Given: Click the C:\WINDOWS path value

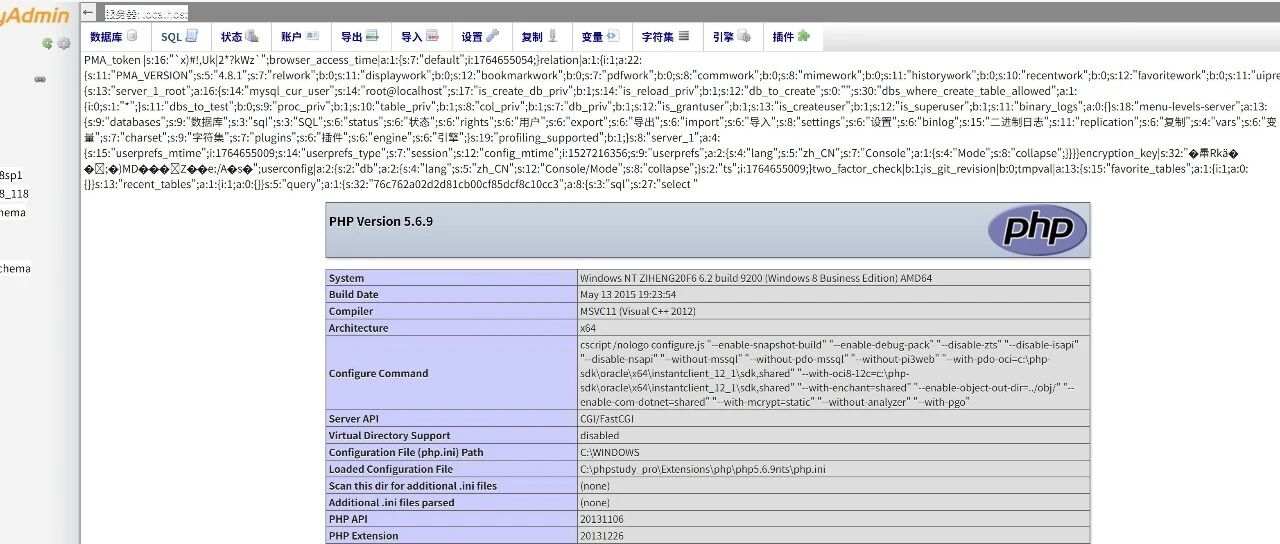Looking at the screenshot, I should [609, 452].
